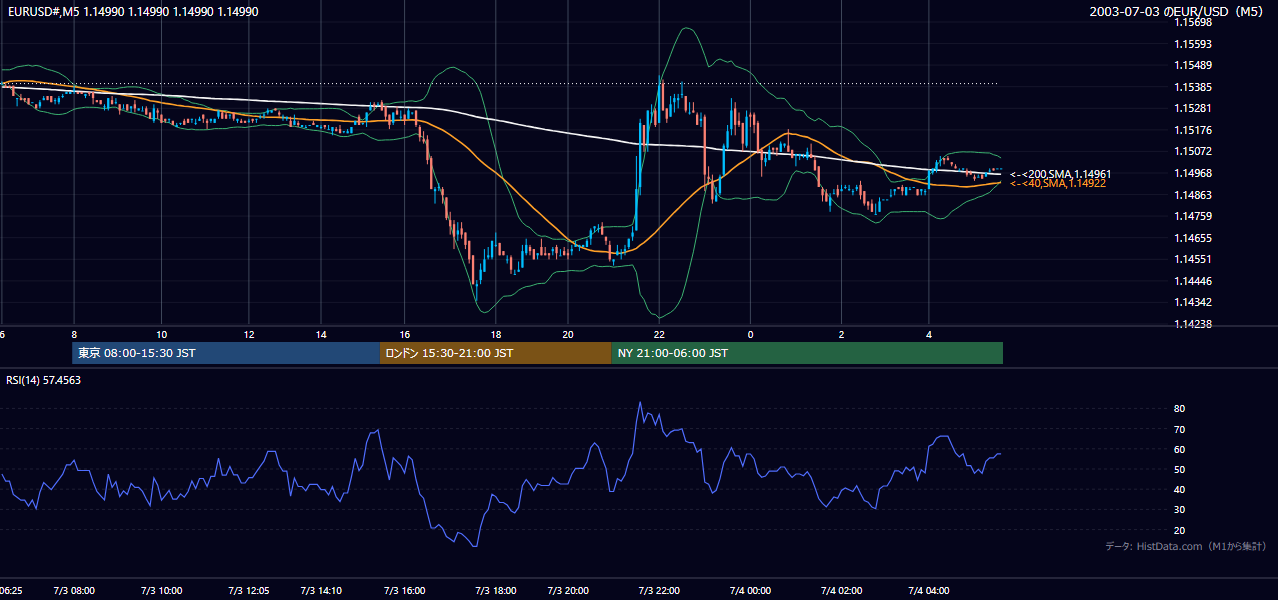Click price scale value 1.15281

coord(1193,108)
